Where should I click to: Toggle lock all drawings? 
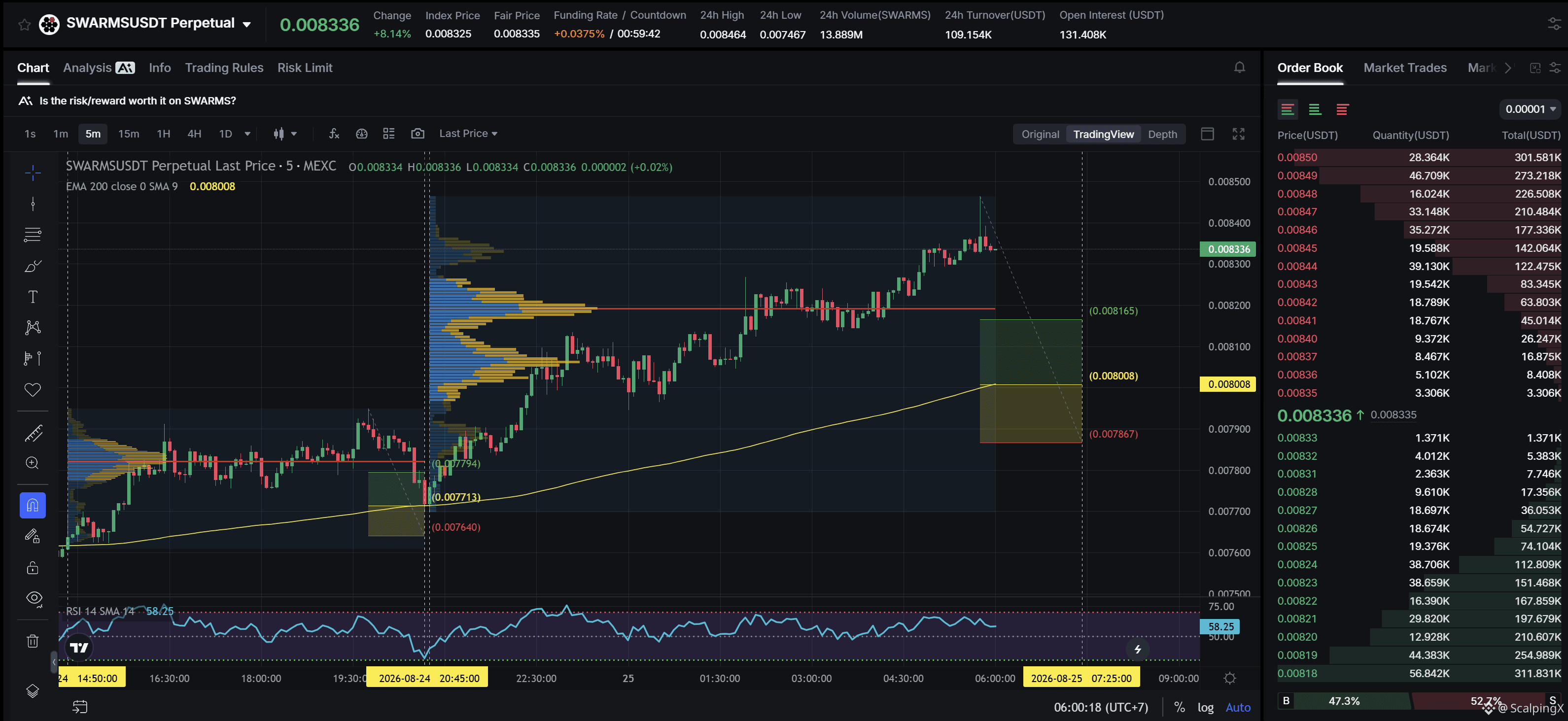point(33,568)
